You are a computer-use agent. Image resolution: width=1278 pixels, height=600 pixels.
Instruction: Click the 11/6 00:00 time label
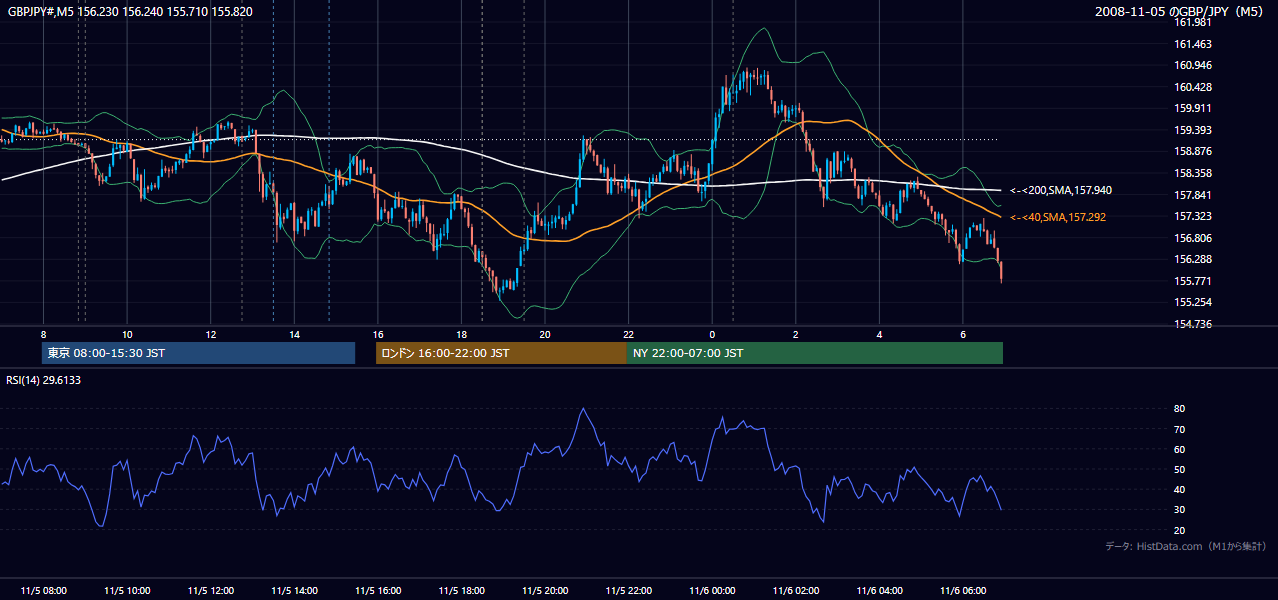[x=712, y=591]
